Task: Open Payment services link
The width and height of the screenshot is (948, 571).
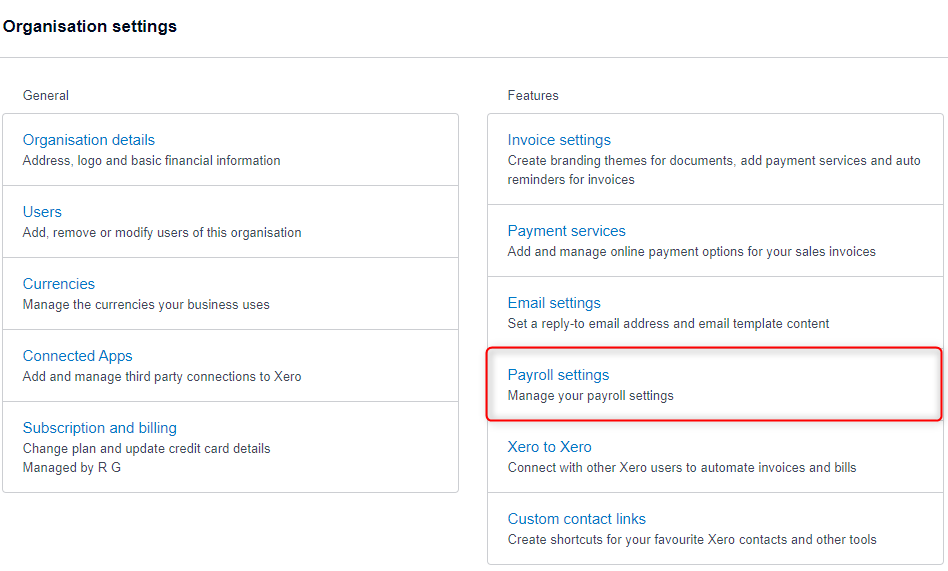Action: coord(567,230)
